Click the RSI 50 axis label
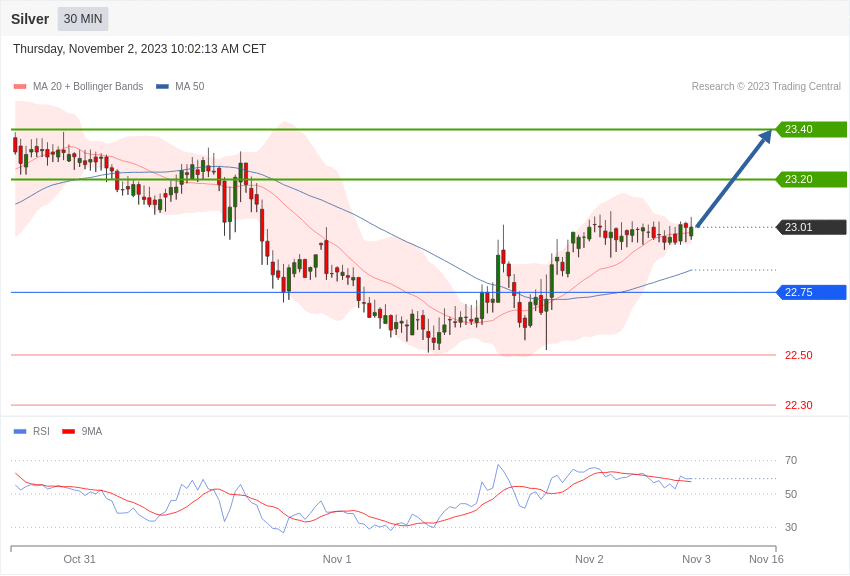 click(791, 494)
